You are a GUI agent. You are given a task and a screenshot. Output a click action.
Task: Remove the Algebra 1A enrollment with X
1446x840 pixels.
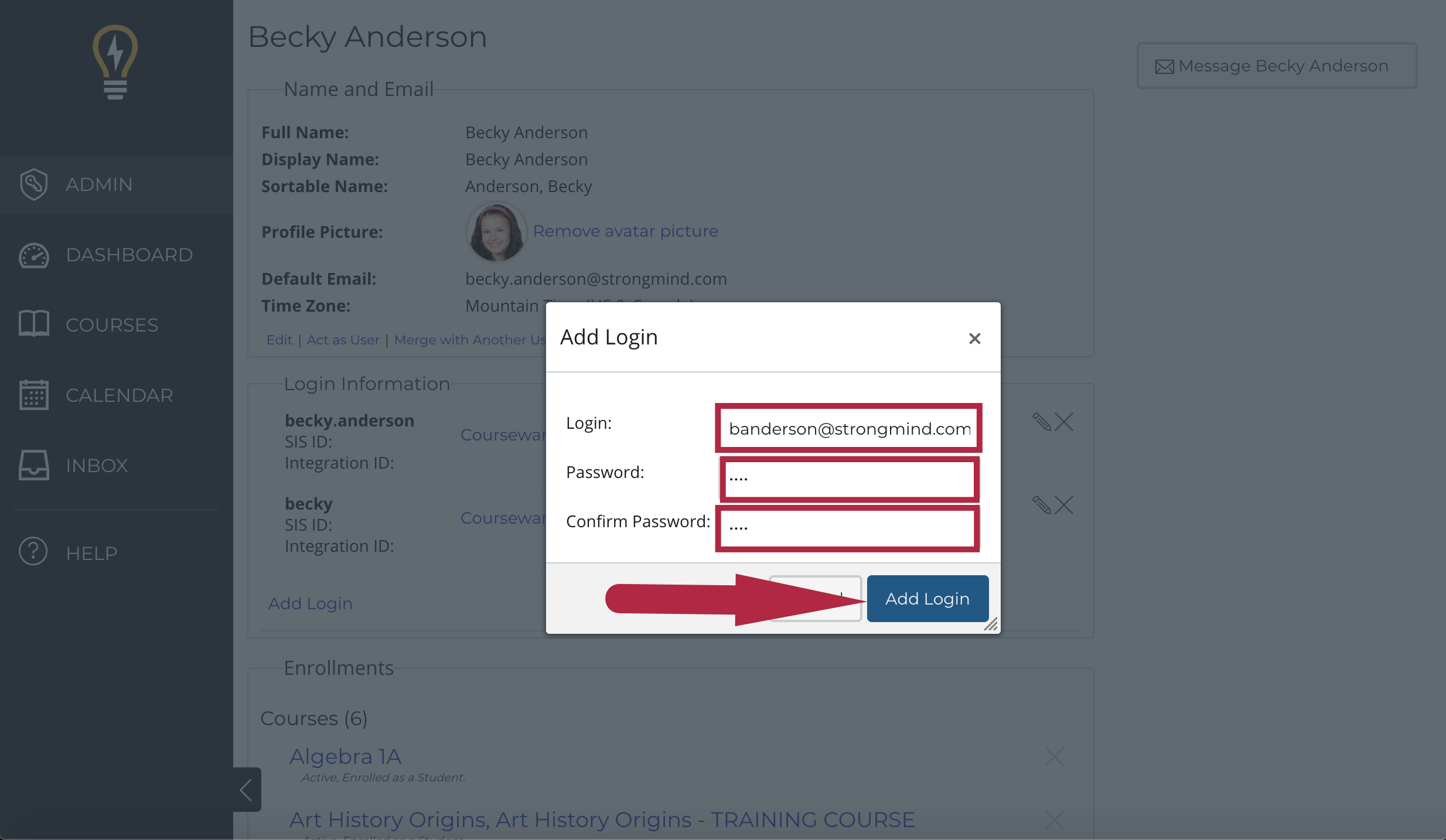pos(1055,757)
